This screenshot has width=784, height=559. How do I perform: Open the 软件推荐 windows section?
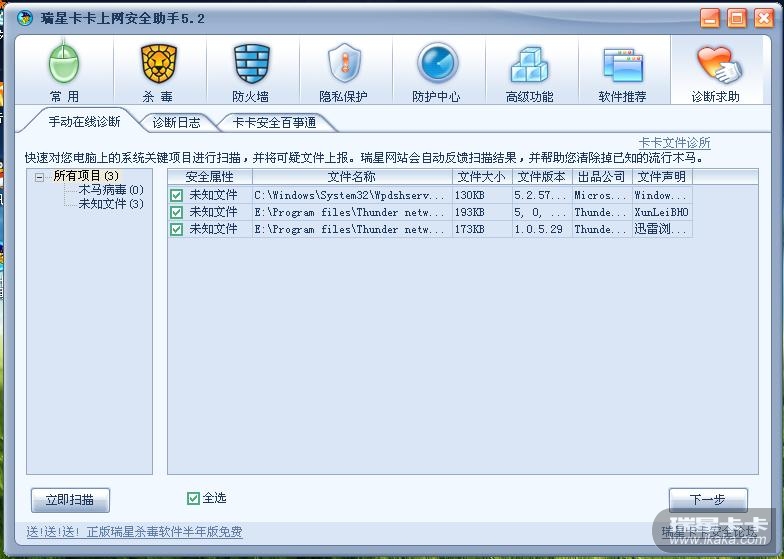[x=622, y=72]
